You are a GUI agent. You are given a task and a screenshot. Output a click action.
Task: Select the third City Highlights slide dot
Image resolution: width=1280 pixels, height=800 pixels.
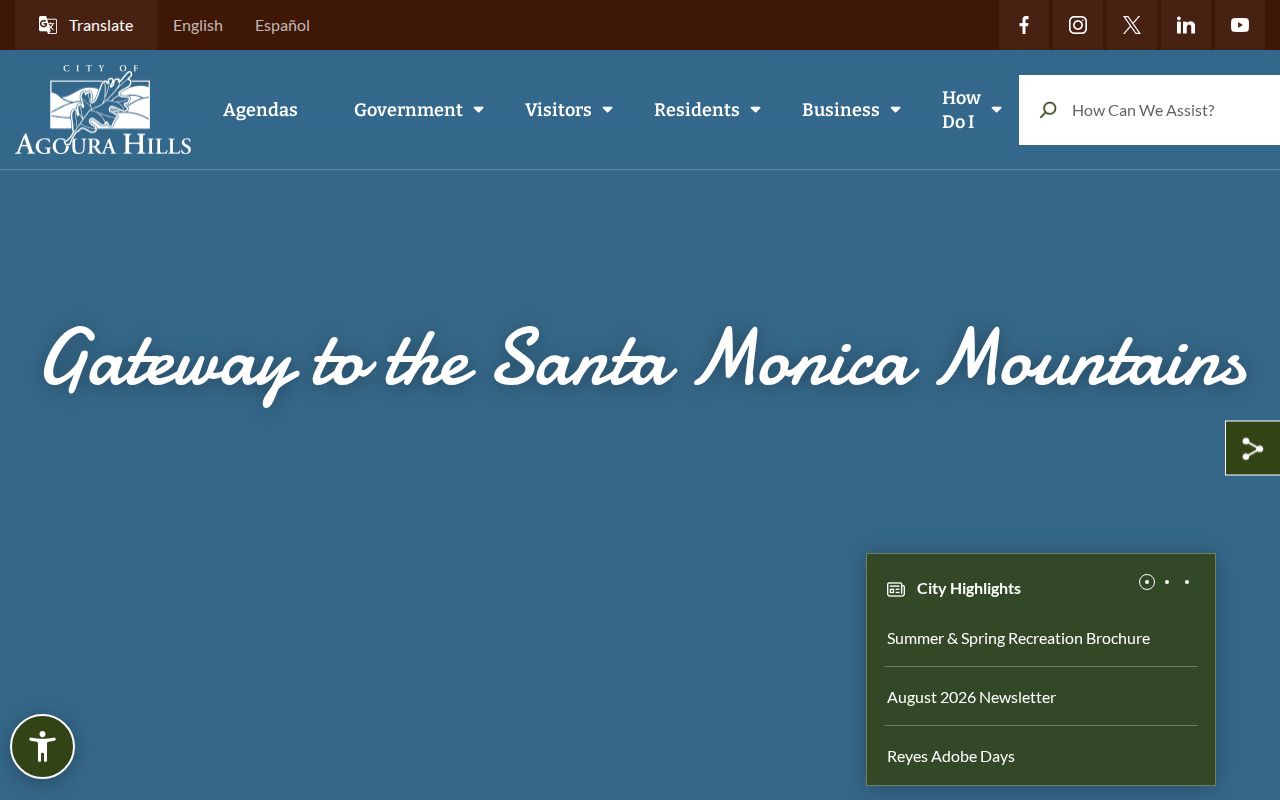click(1187, 582)
